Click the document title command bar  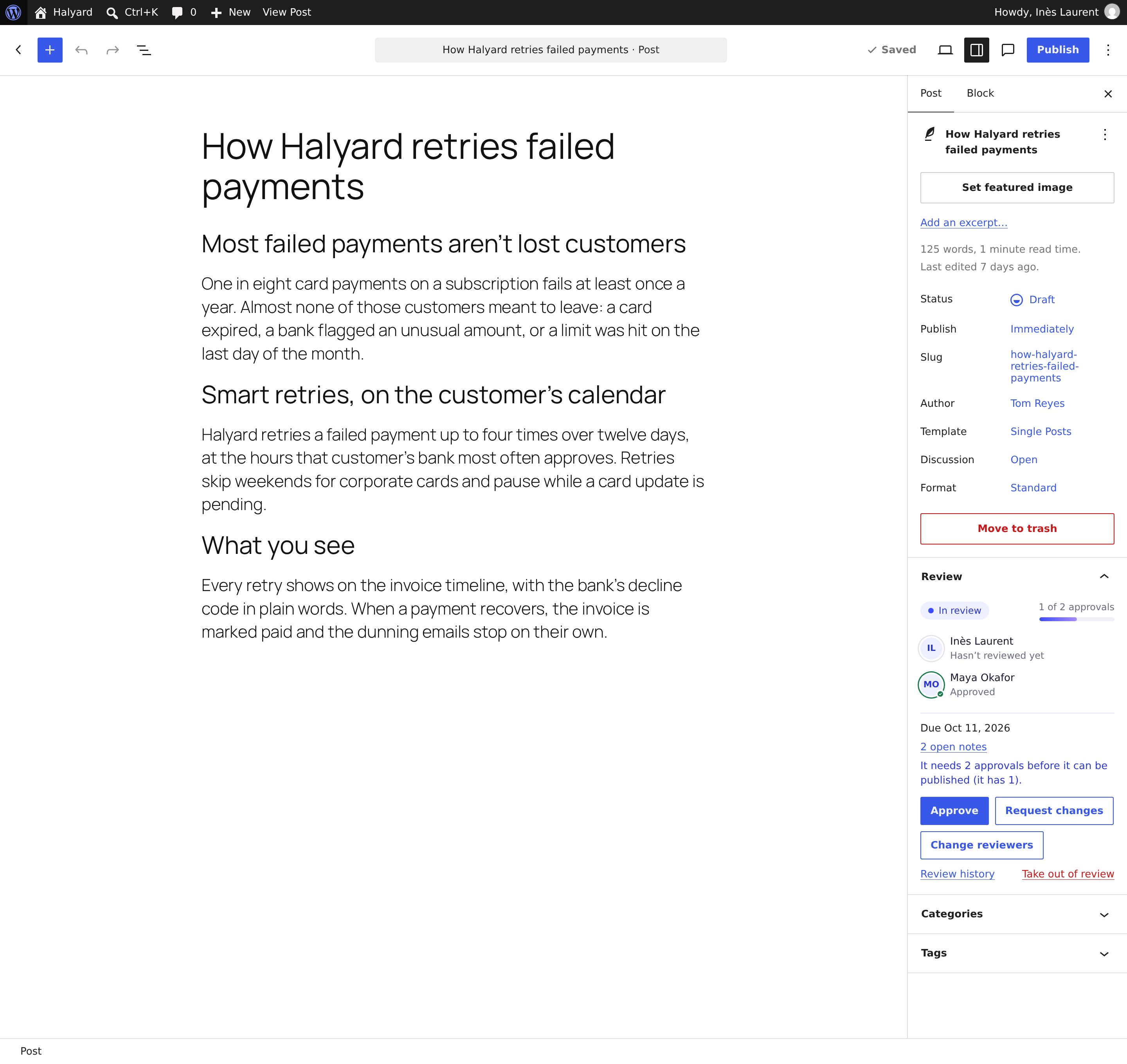(551, 50)
